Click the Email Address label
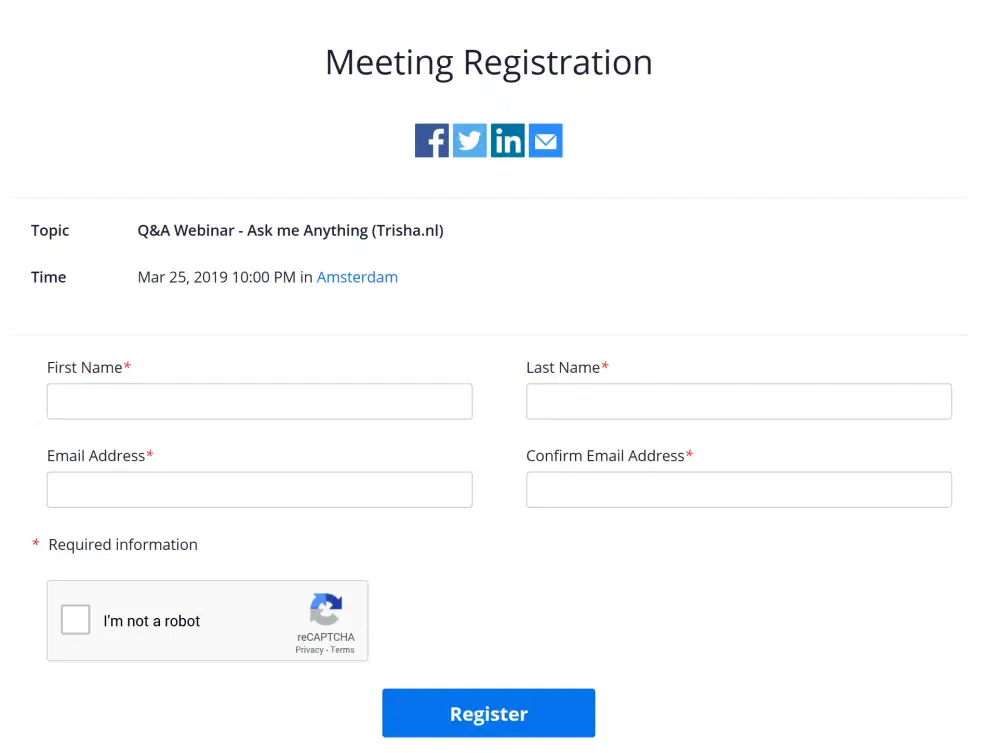1000x753 pixels. click(96, 455)
